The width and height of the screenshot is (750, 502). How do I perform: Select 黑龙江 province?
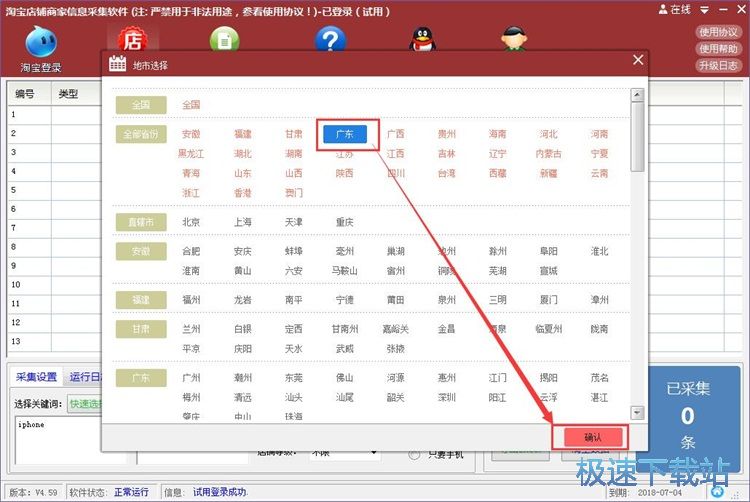pyautogui.click(x=191, y=154)
